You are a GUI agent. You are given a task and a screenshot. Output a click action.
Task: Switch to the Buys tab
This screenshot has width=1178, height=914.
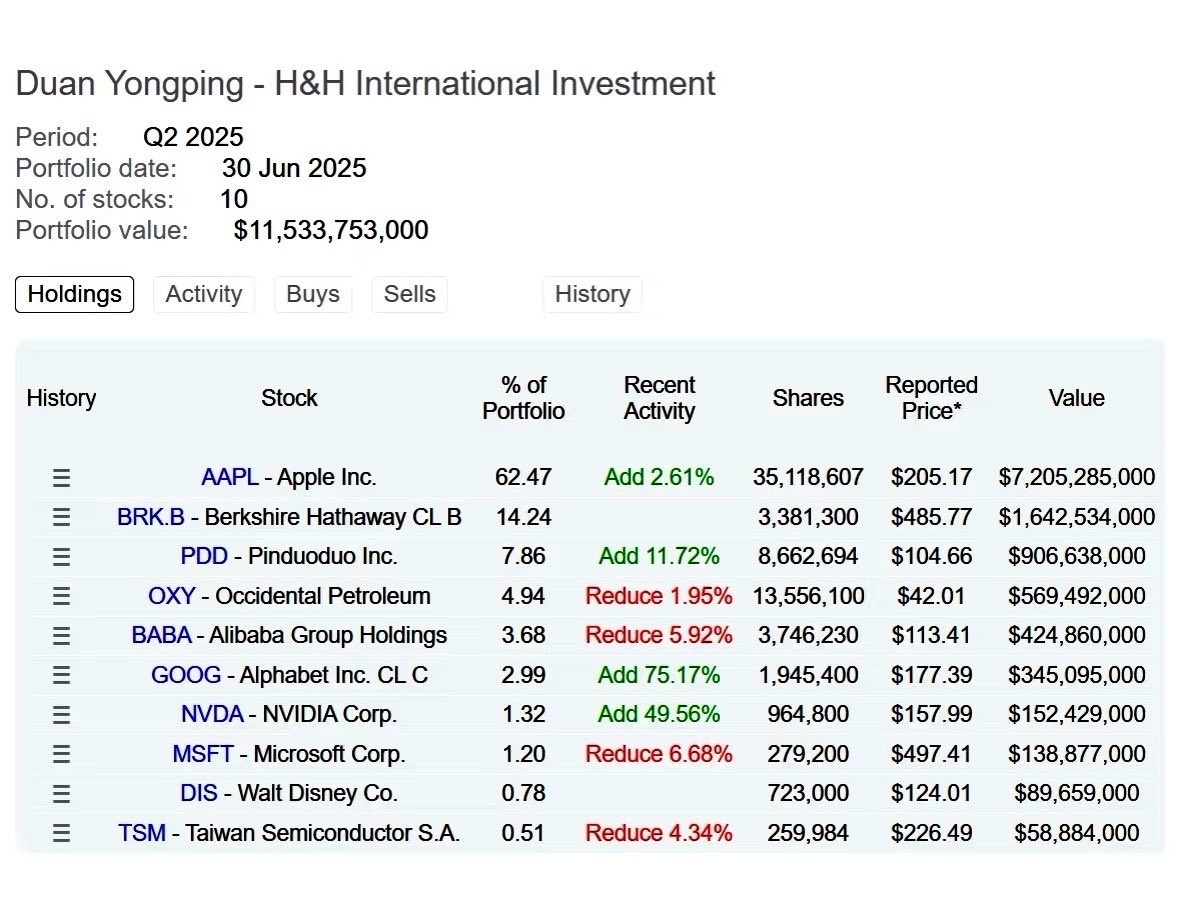click(x=313, y=294)
